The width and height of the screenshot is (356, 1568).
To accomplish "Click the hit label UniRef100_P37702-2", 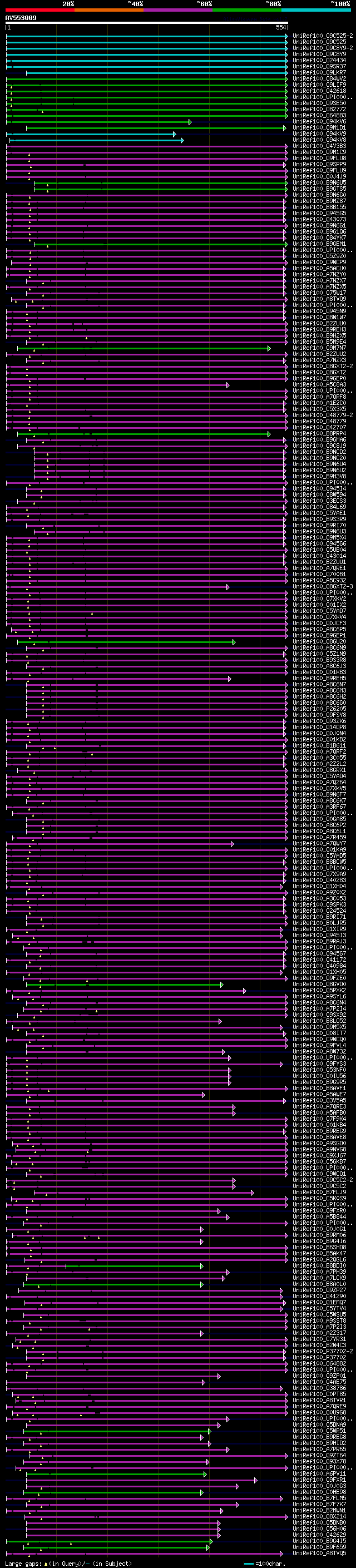I will (323, 1351).
